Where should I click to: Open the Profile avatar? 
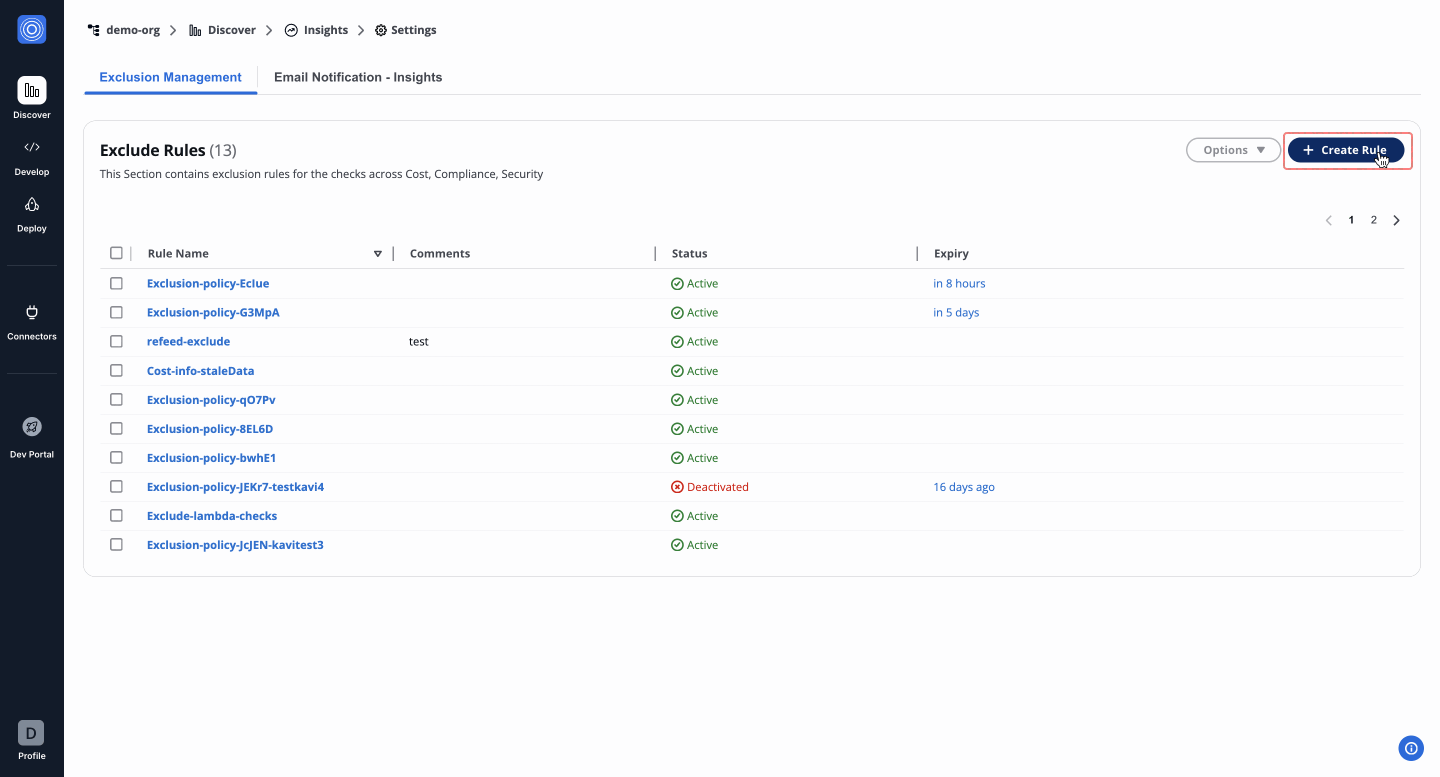click(x=31, y=733)
